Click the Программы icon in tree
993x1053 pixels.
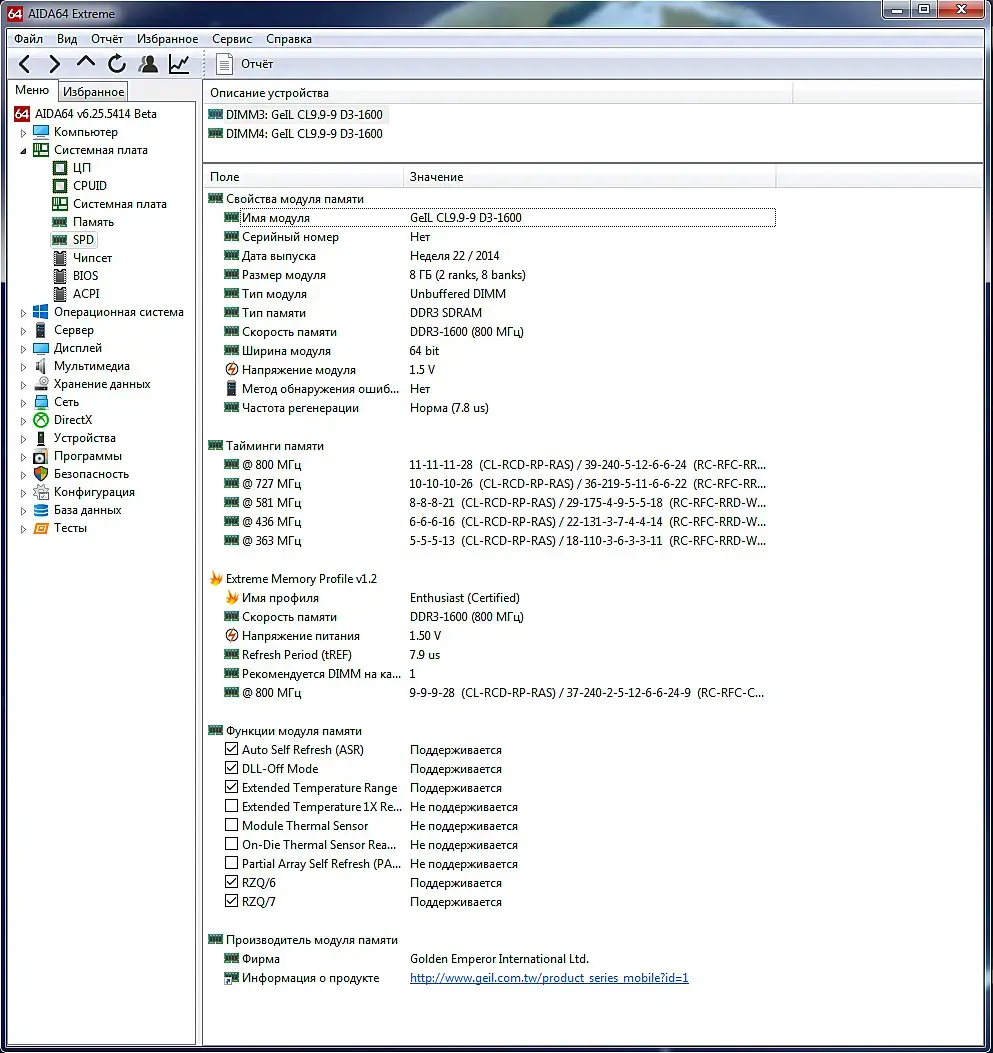click(41, 457)
